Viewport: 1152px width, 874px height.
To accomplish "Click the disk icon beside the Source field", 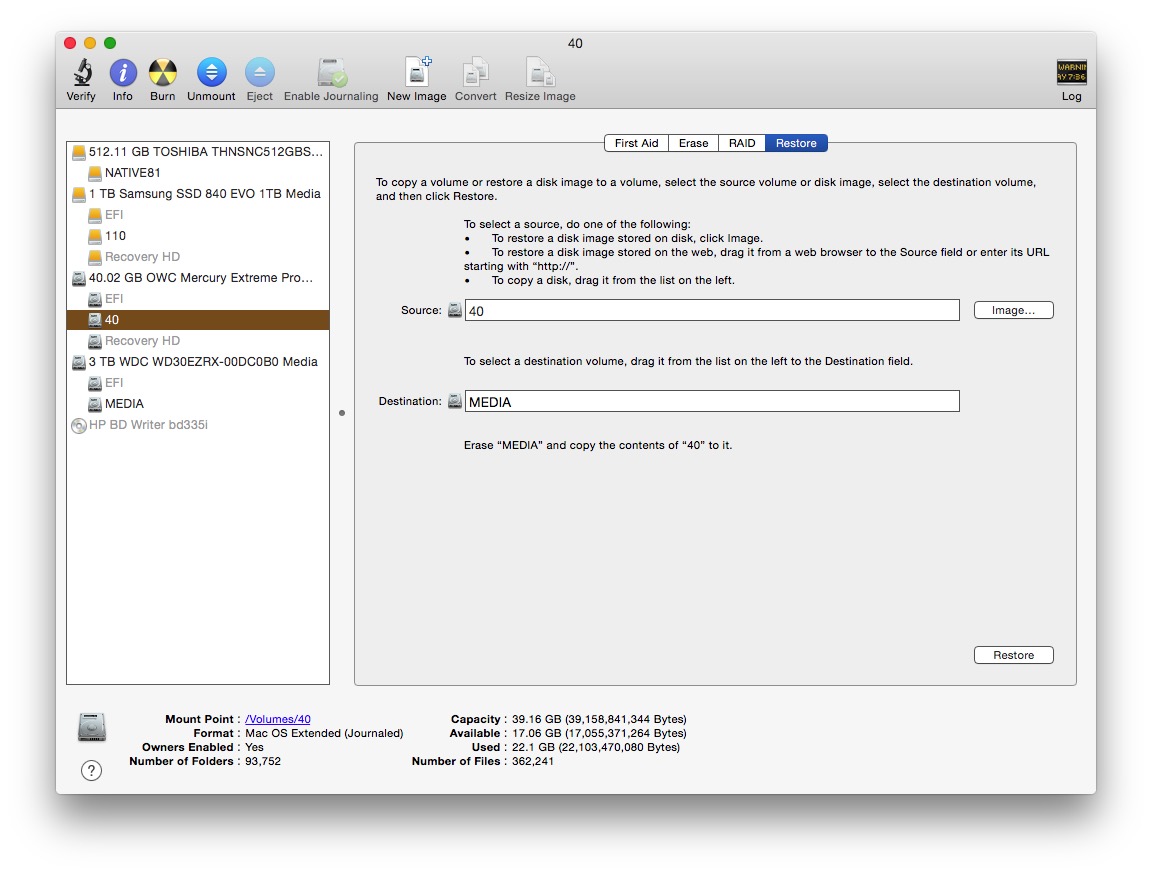I will (455, 310).
